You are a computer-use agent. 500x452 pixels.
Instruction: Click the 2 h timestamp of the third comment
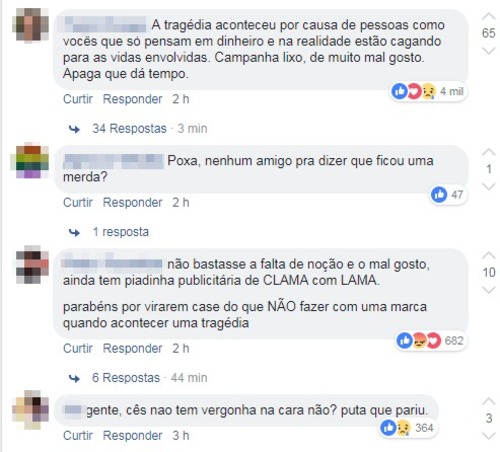coord(181,348)
